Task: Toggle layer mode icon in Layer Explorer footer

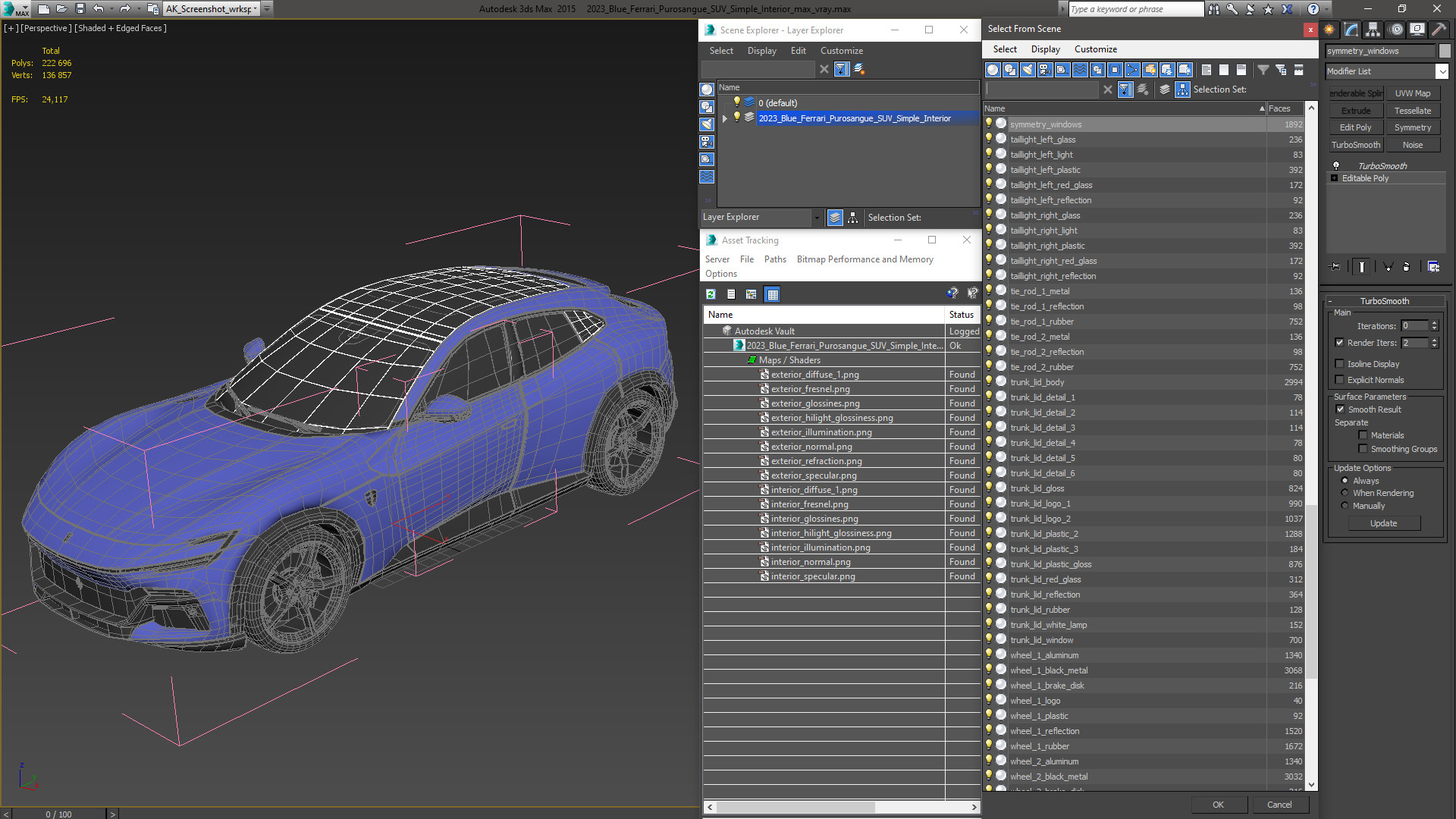Action: coord(835,218)
